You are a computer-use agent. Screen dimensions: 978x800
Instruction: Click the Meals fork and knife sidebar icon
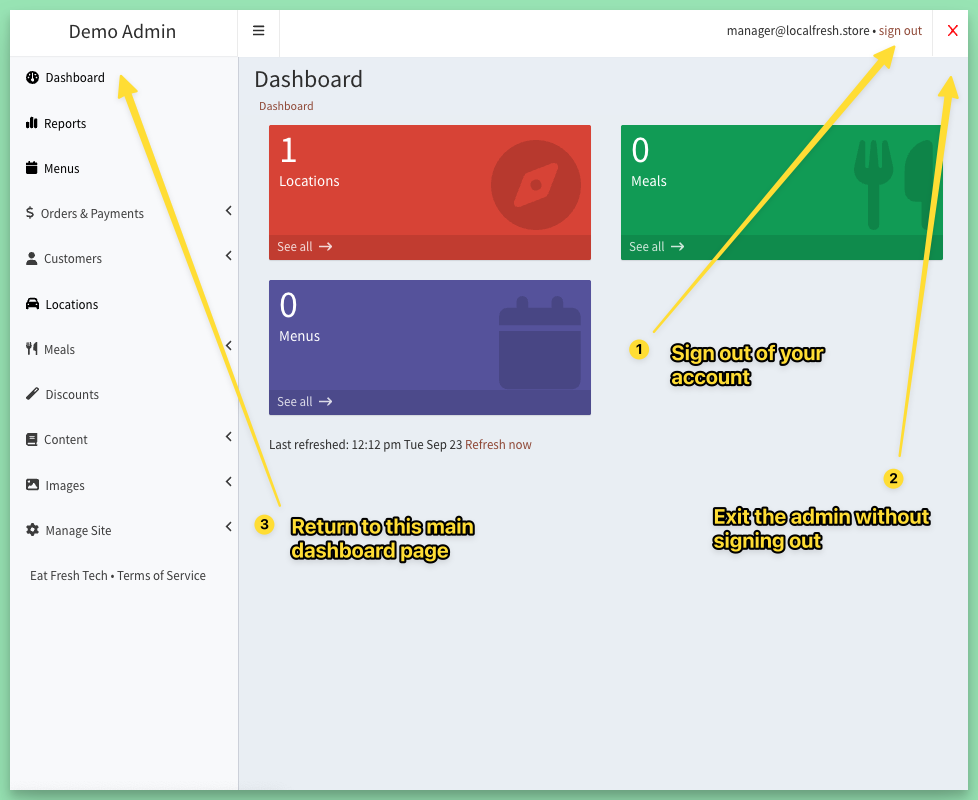pos(32,349)
